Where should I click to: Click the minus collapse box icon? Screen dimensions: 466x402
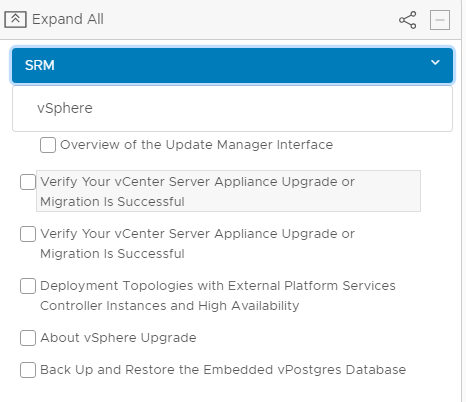pos(440,20)
